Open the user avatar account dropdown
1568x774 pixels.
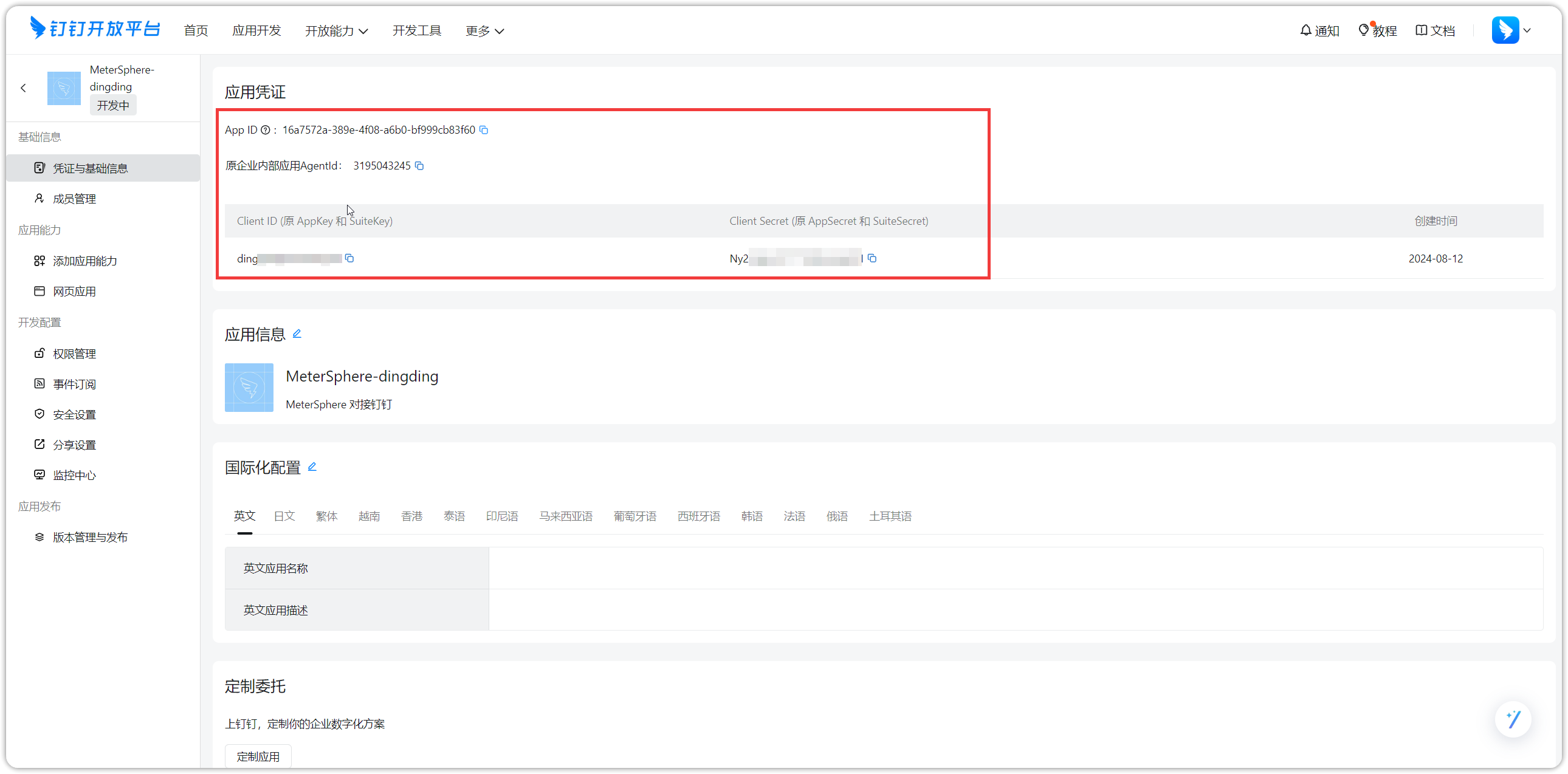(1511, 30)
